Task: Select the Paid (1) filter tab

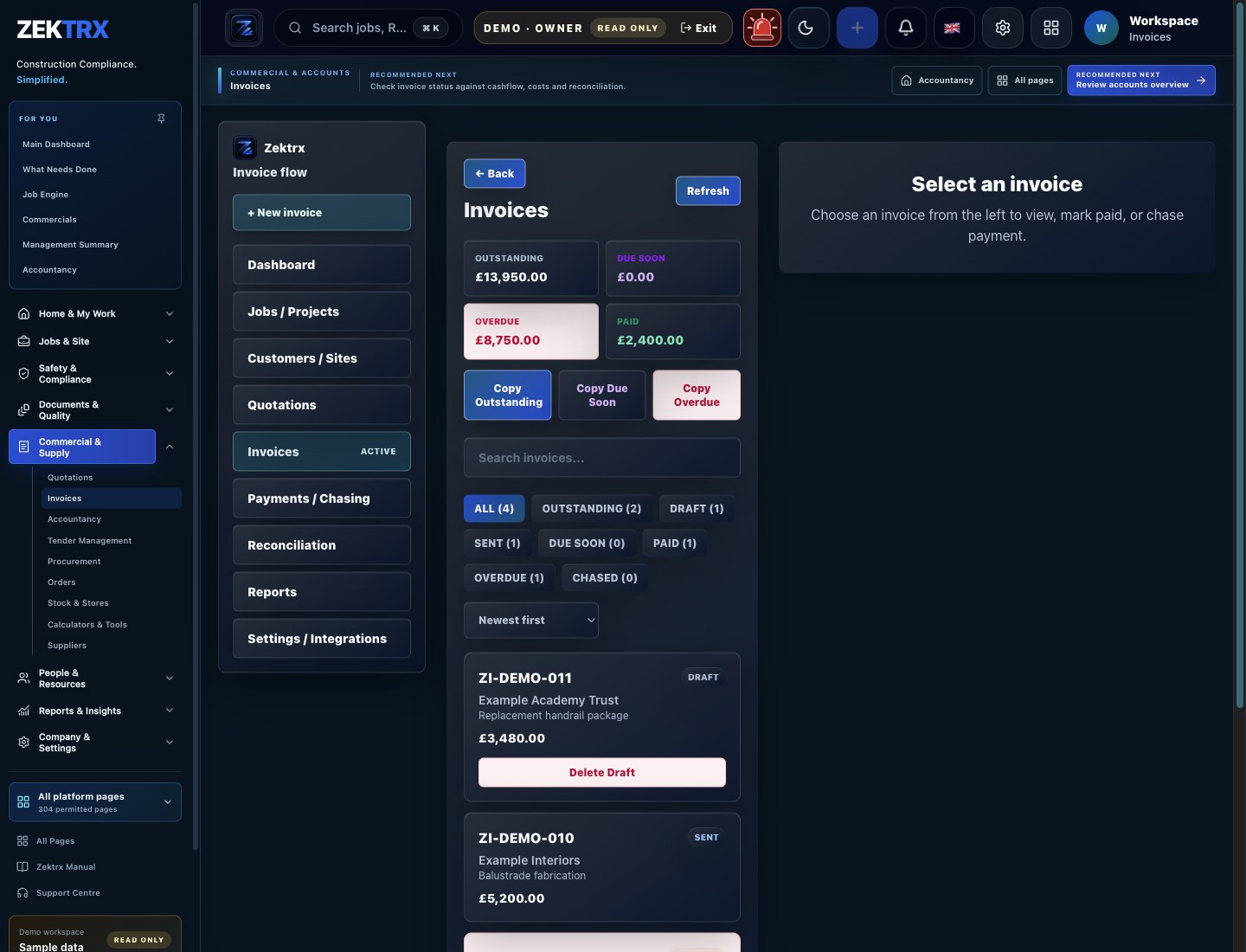Action: [675, 544]
